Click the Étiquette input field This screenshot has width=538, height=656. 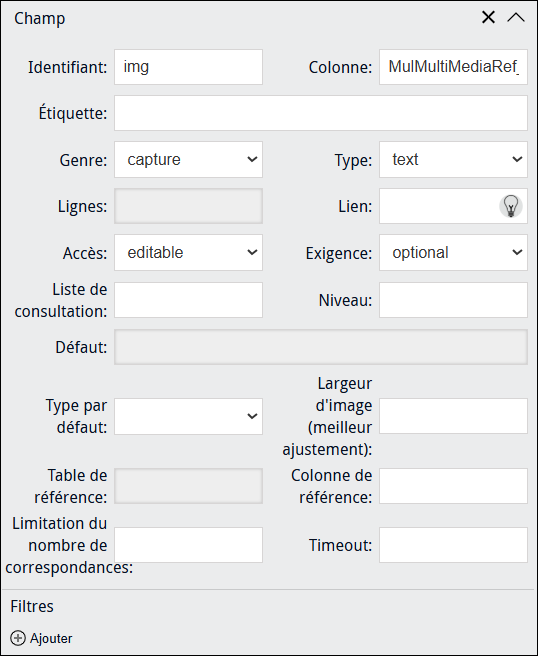pyautogui.click(x=321, y=113)
